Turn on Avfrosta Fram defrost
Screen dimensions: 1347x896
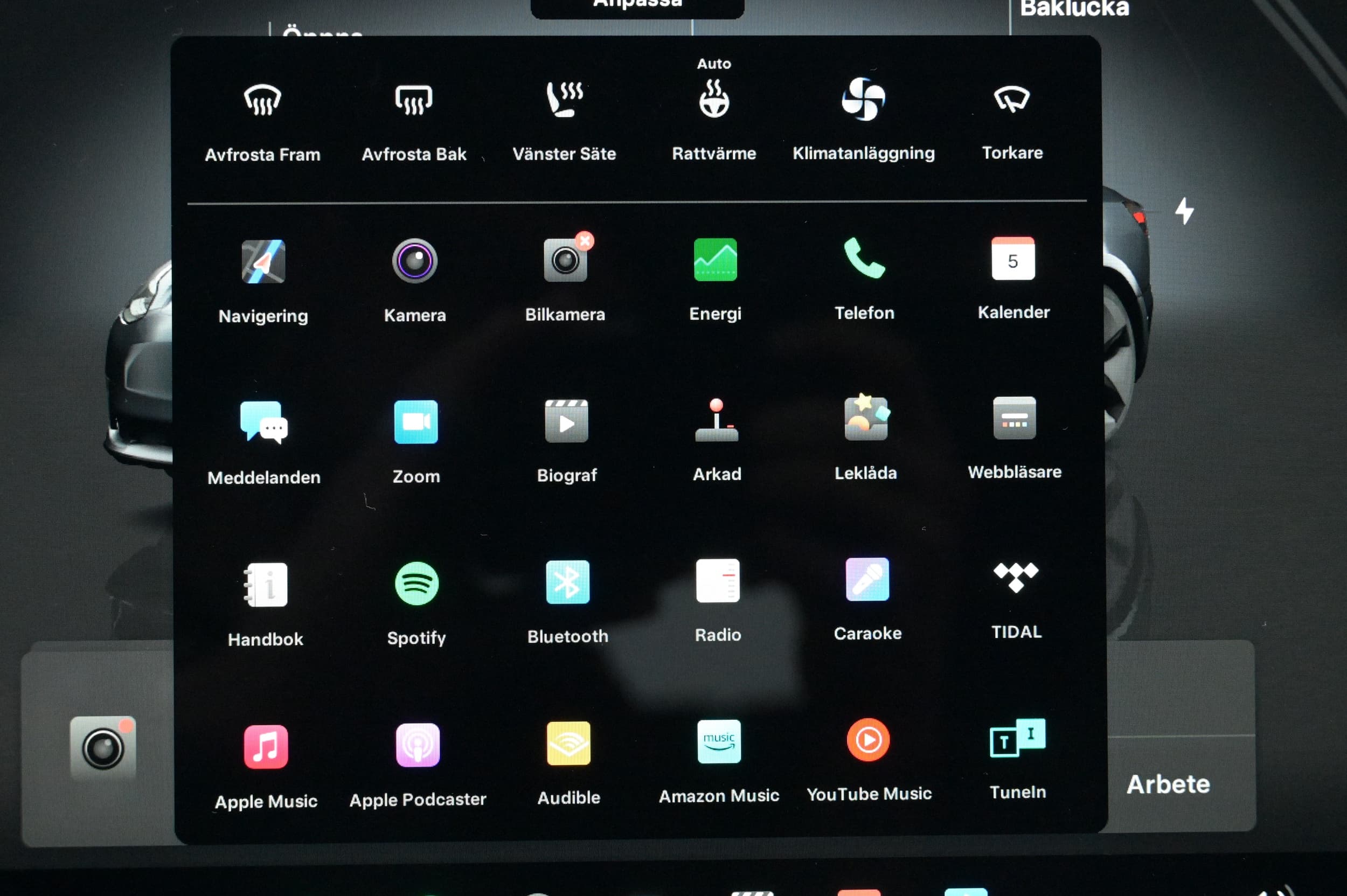click(x=262, y=100)
